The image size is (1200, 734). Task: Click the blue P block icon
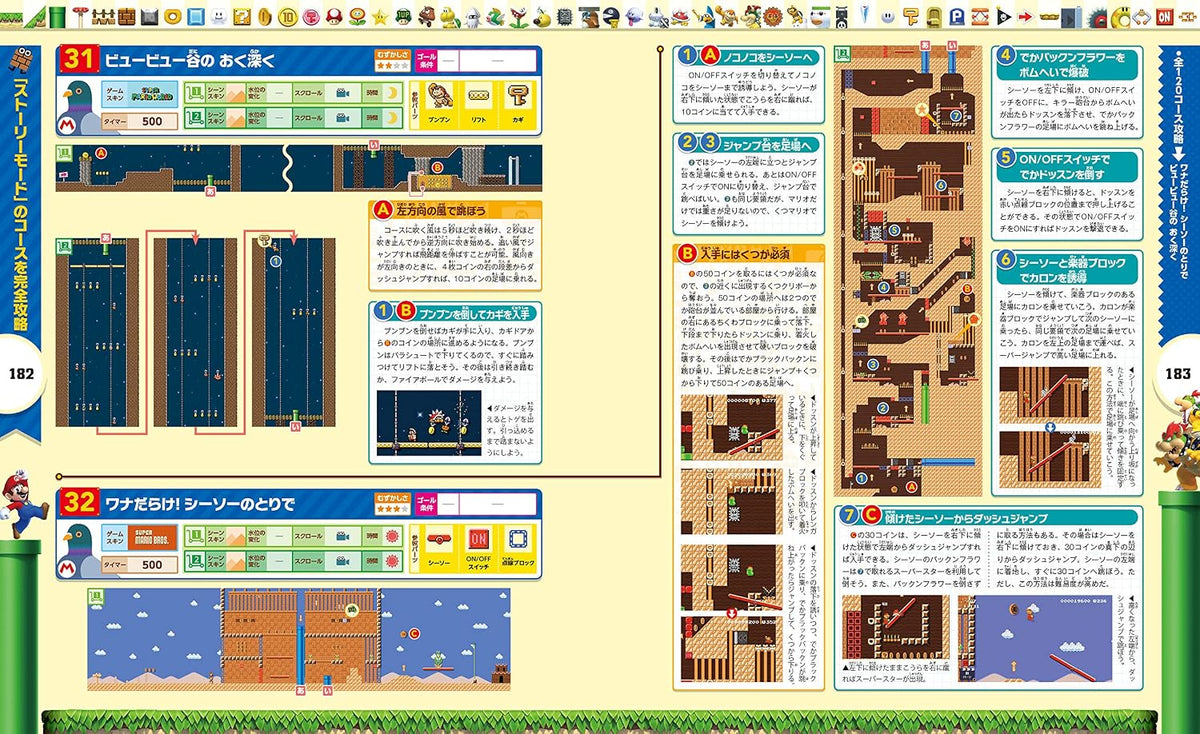click(956, 17)
